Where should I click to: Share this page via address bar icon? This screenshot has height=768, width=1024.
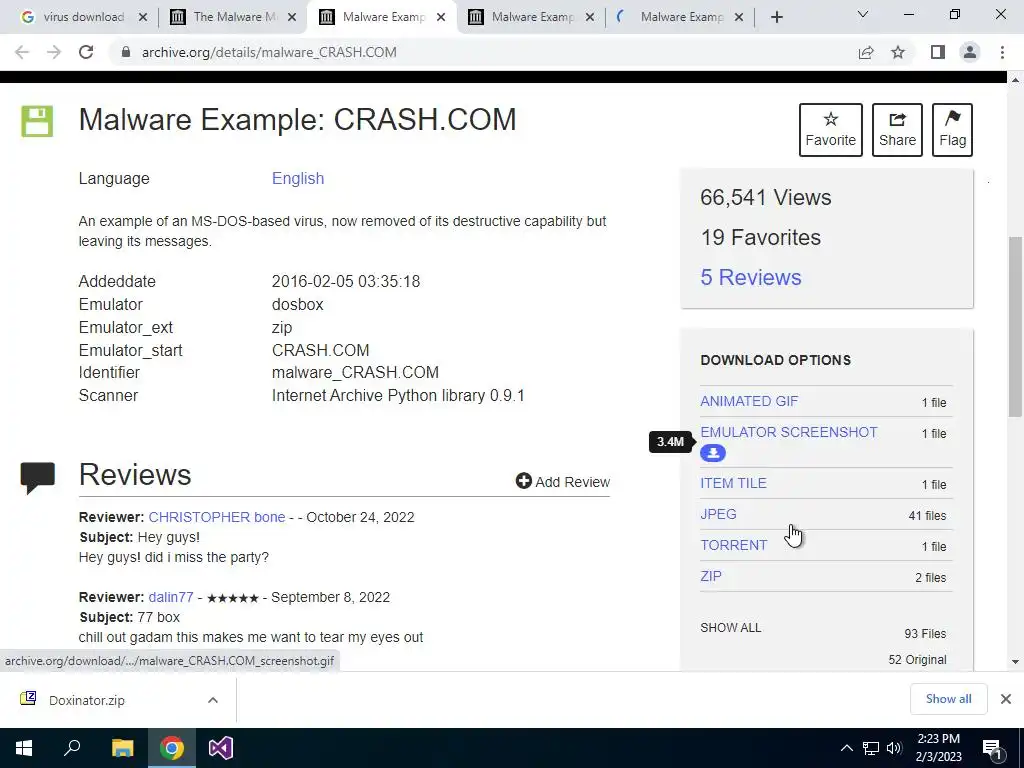point(866,52)
